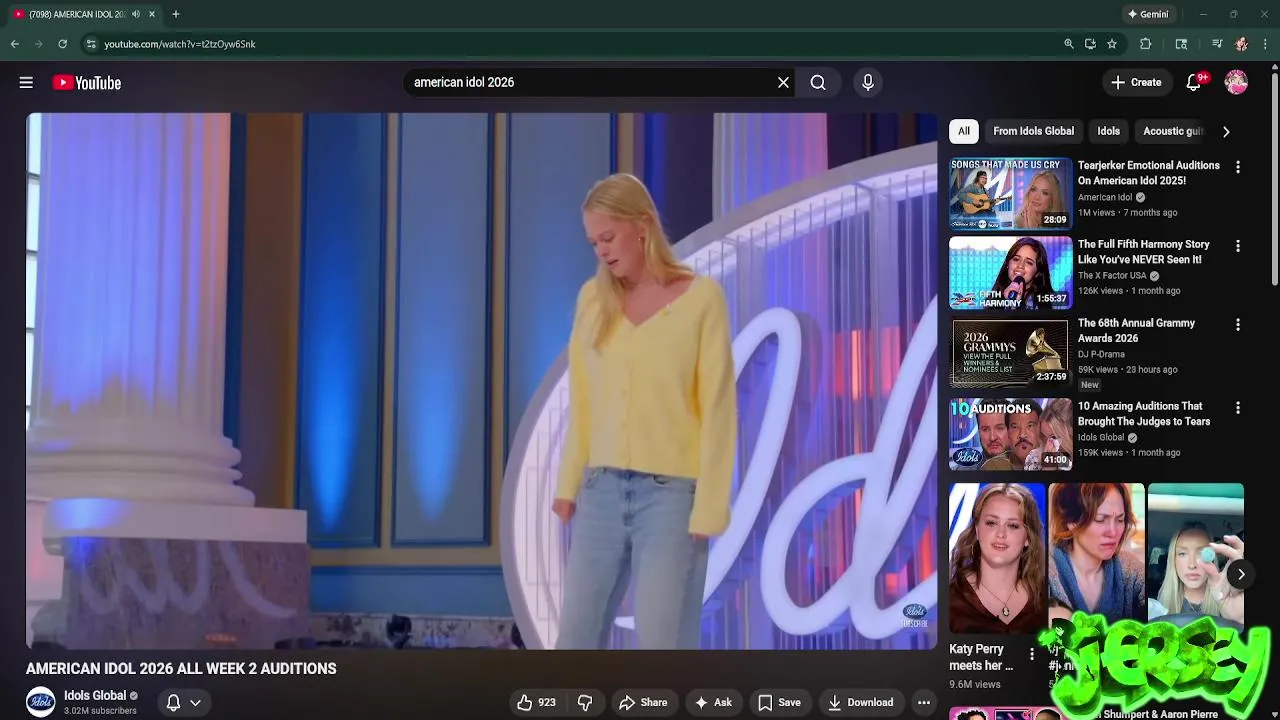Open Full Fifth Harmony Story thumbnail
The image size is (1280, 720).
point(1010,272)
